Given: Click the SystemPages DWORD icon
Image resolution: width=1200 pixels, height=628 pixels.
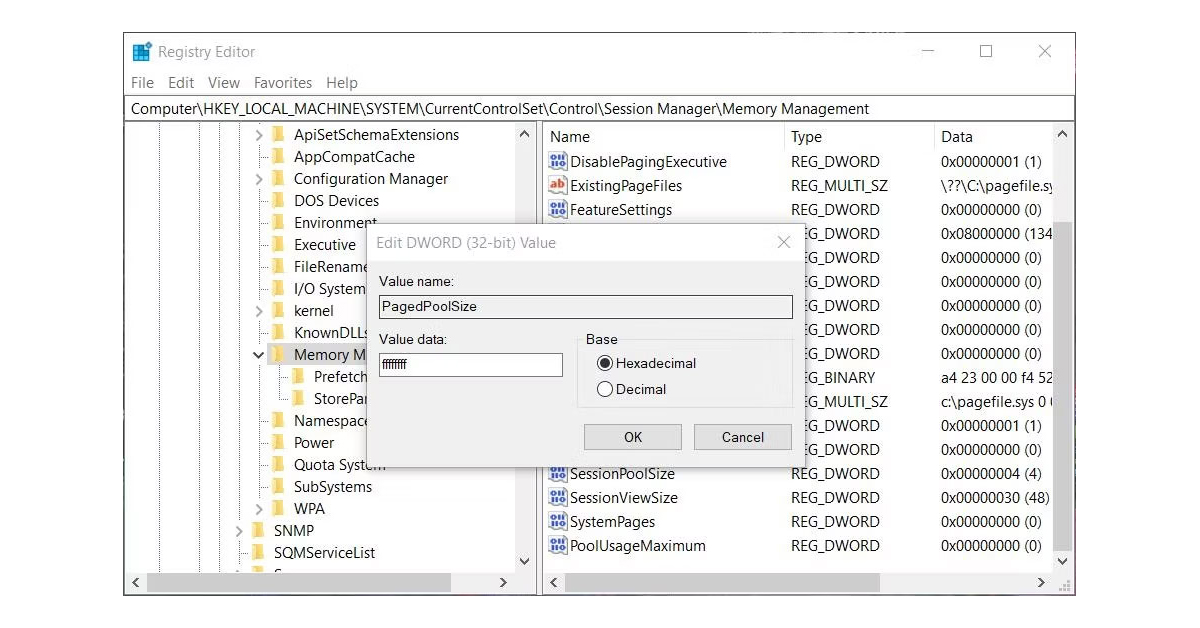Looking at the screenshot, I should pyautogui.click(x=559, y=521).
